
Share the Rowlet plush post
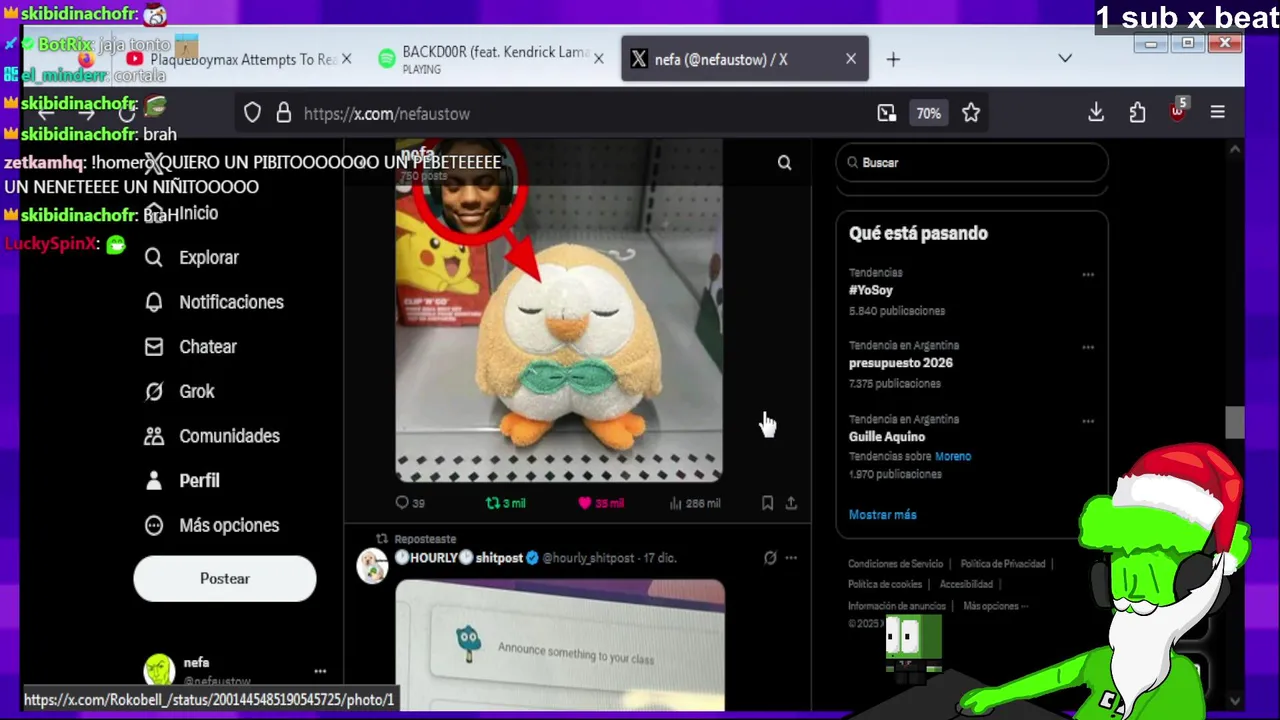pyautogui.click(x=791, y=503)
